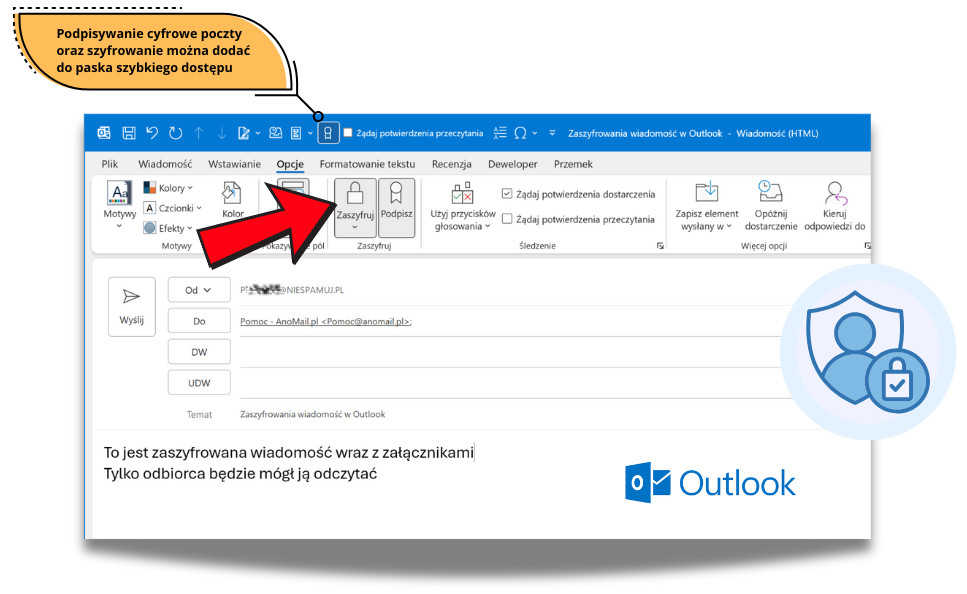Image resolution: width=967 pixels, height=594 pixels.
Task: Open the Śledzenie group dialog launcher
Action: 660,245
